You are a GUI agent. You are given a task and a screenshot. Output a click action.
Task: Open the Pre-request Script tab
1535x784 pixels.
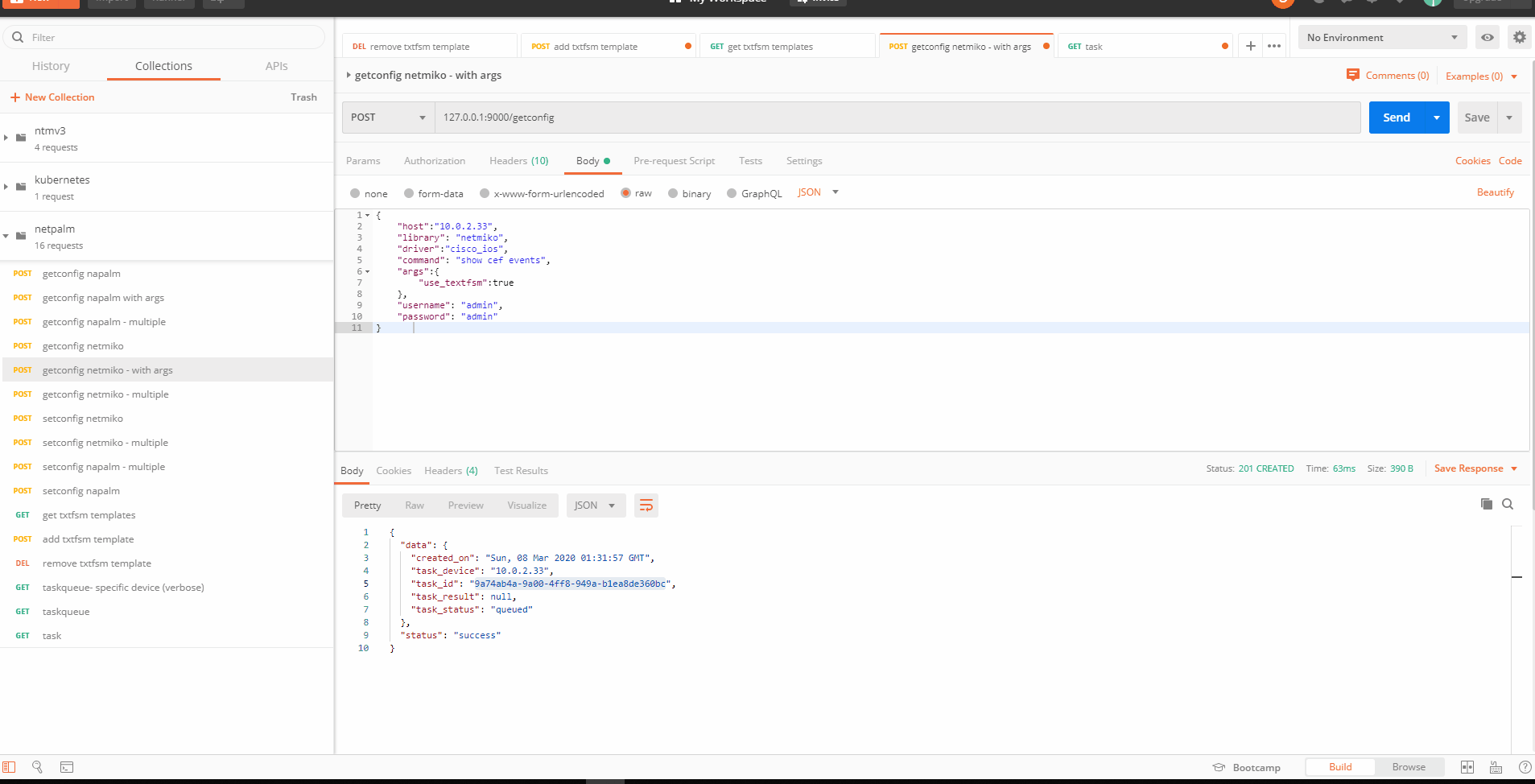pyautogui.click(x=674, y=161)
